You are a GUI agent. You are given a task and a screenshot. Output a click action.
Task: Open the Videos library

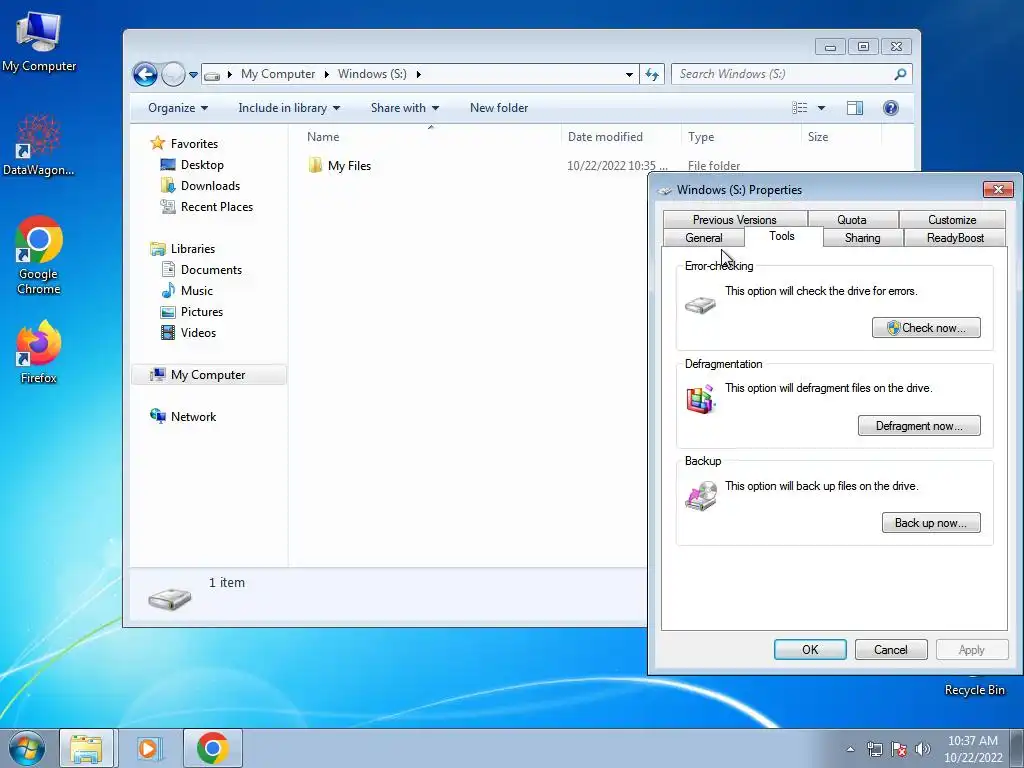coord(198,332)
